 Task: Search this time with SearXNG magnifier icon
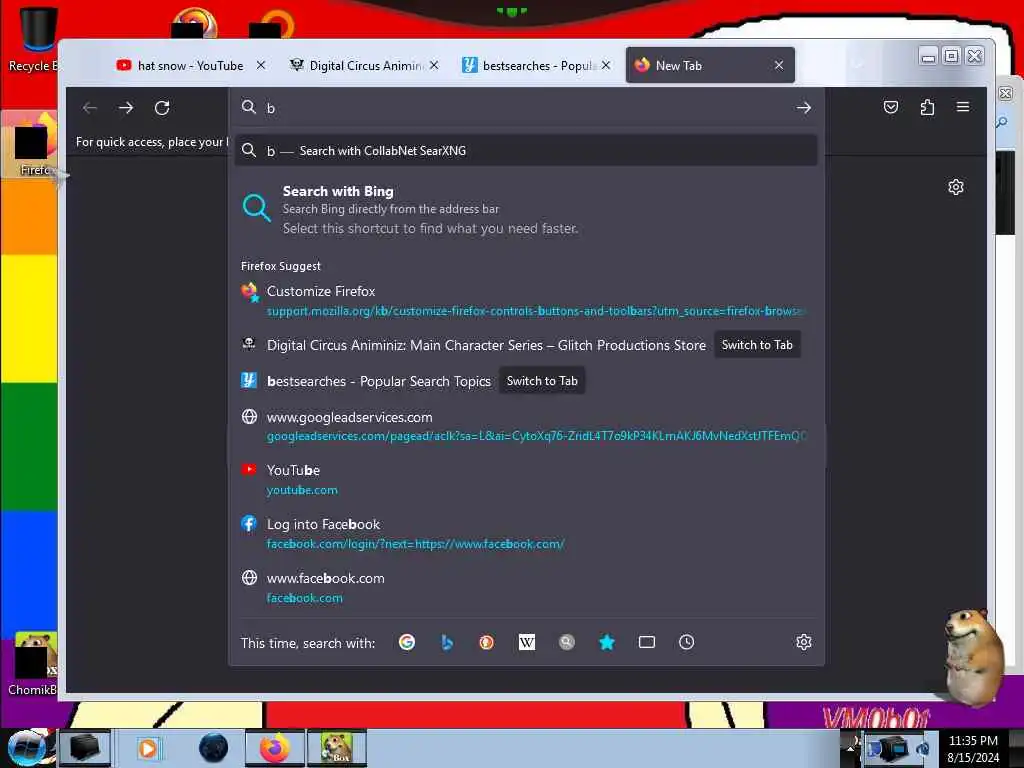567,643
